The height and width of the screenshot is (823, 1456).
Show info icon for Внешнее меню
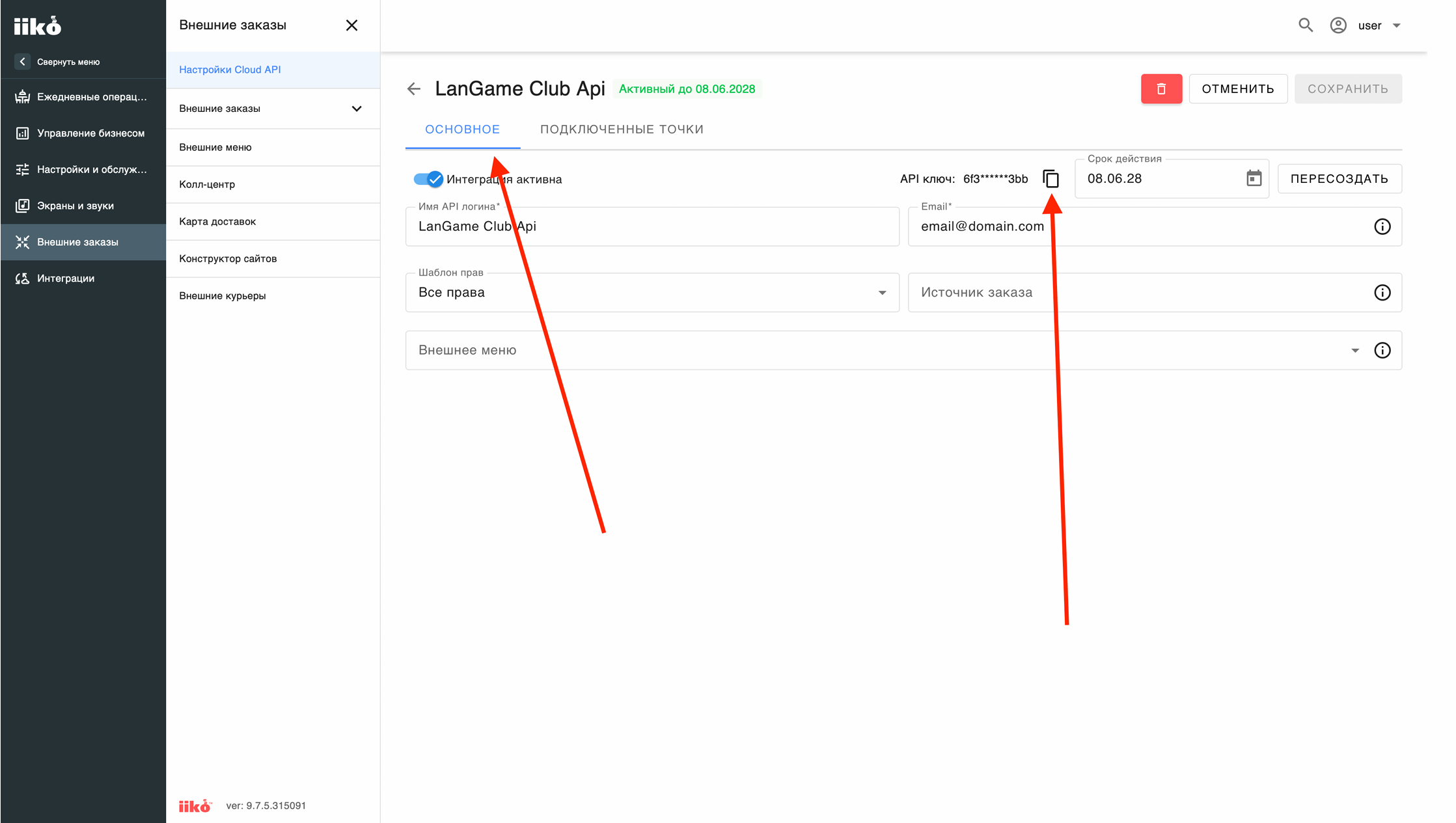click(1382, 351)
